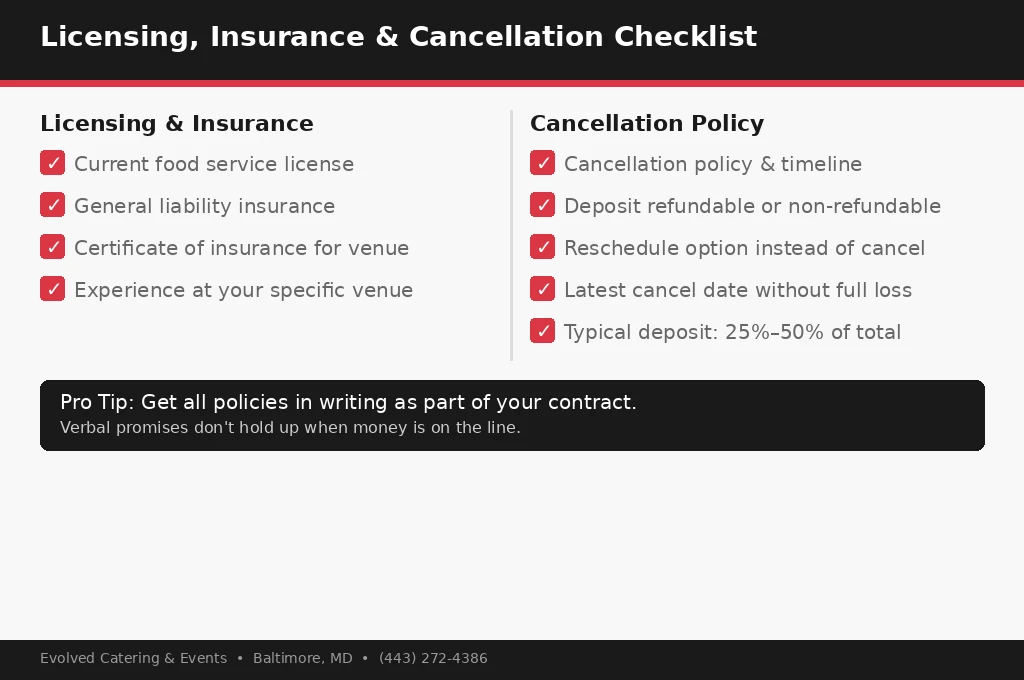The width and height of the screenshot is (1024, 680).
Task: Click the Cancellation Policy heading
Action: click(647, 123)
